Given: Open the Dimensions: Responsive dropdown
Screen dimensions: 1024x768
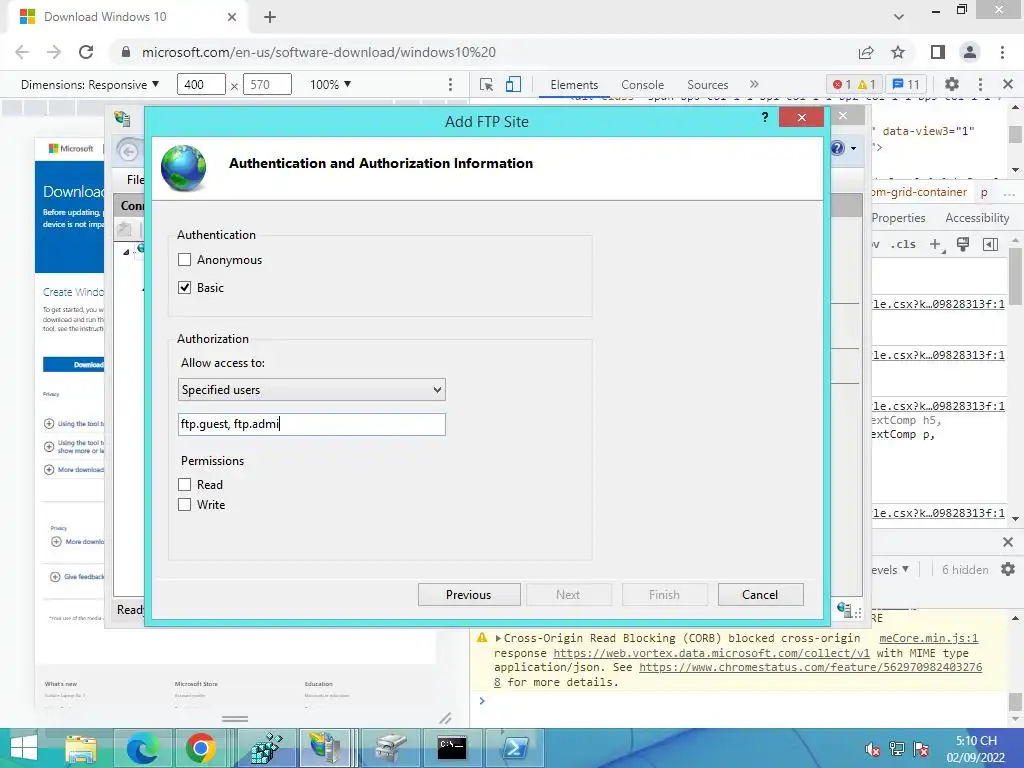Looking at the screenshot, I should point(90,84).
